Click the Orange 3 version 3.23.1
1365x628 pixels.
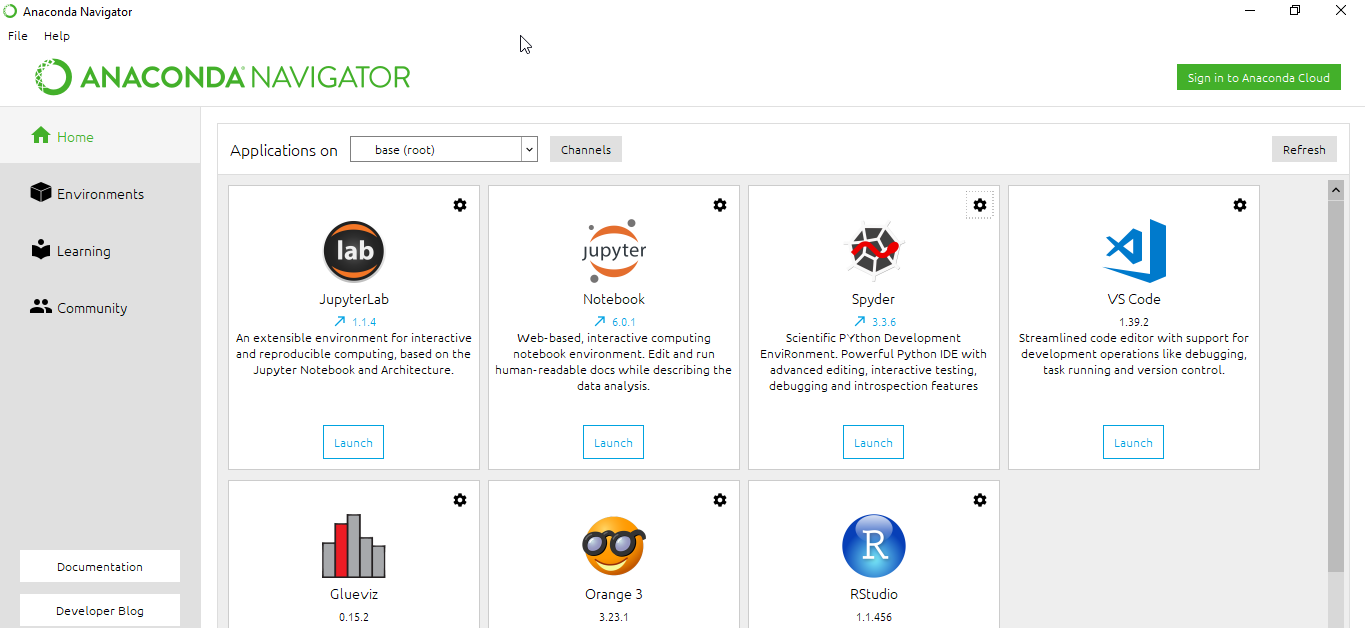click(x=614, y=617)
